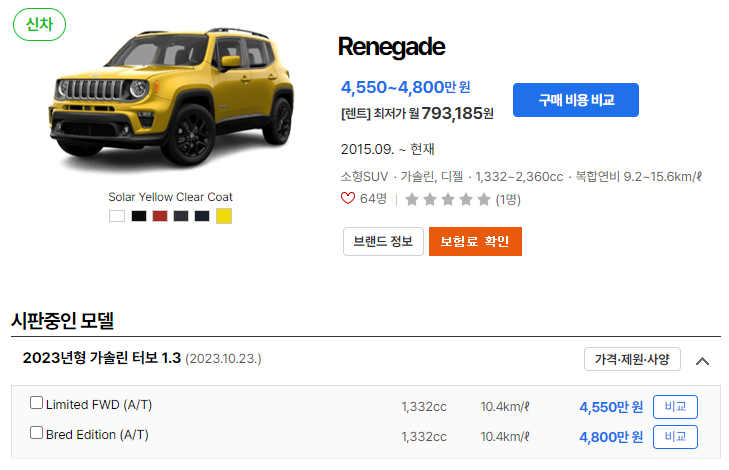
Task: Click the 4,550만 원 price for Limited FWD
Action: tap(611, 407)
